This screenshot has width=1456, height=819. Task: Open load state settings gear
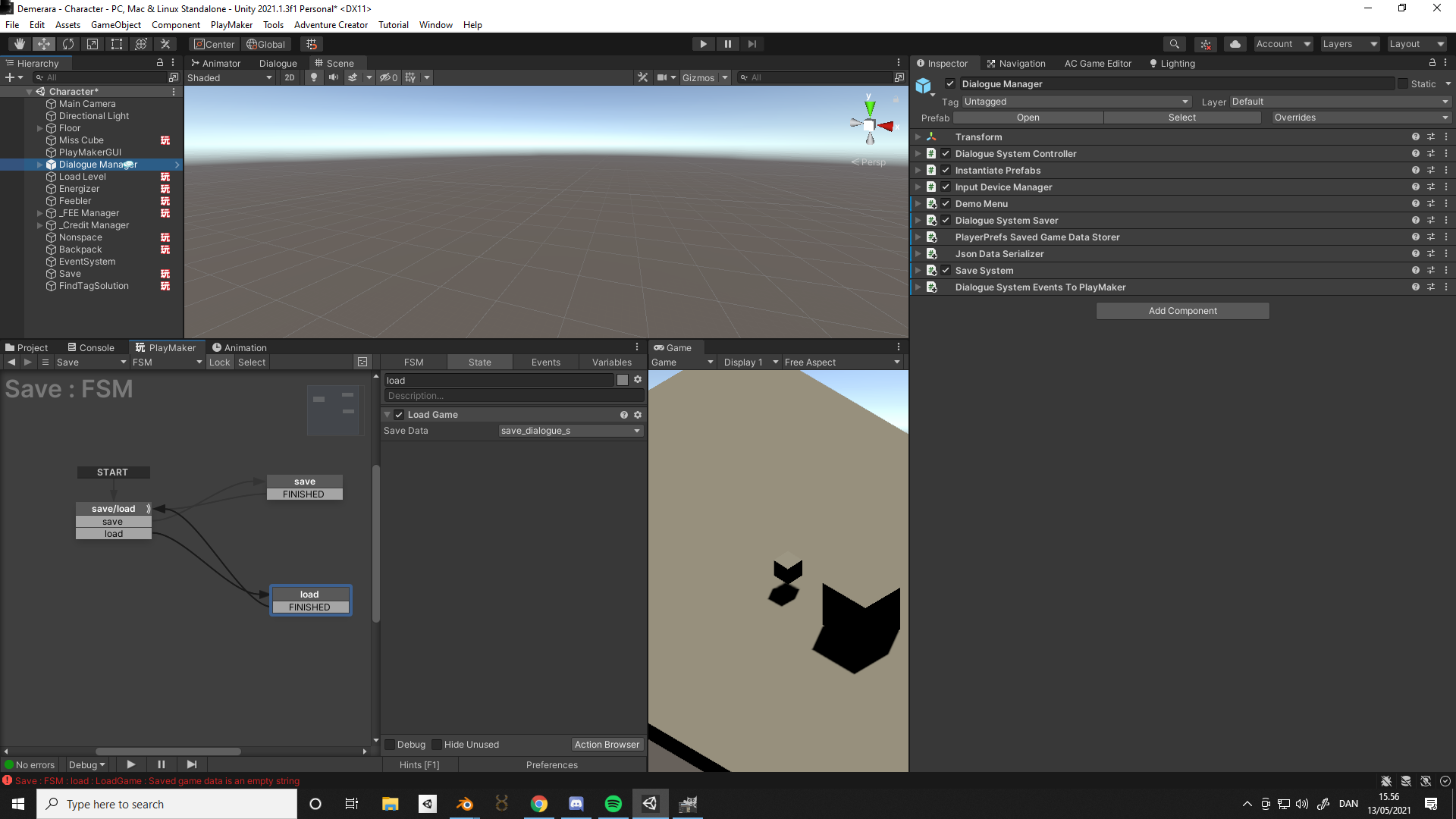click(638, 380)
